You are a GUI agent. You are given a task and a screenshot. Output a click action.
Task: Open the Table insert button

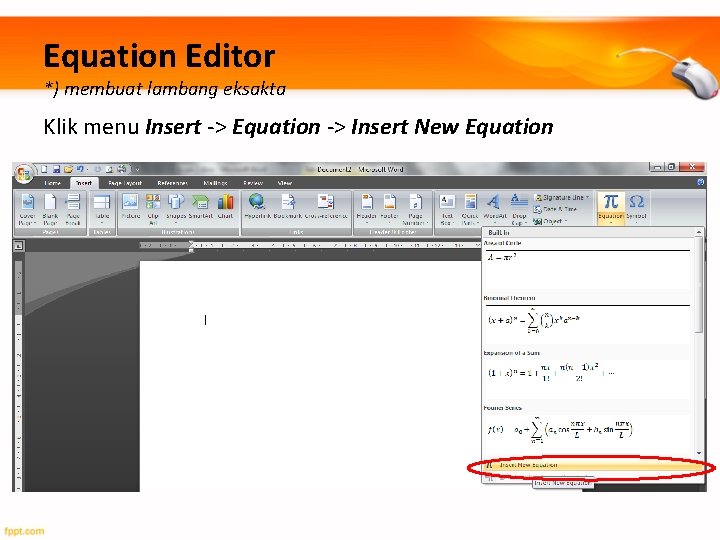(101, 209)
